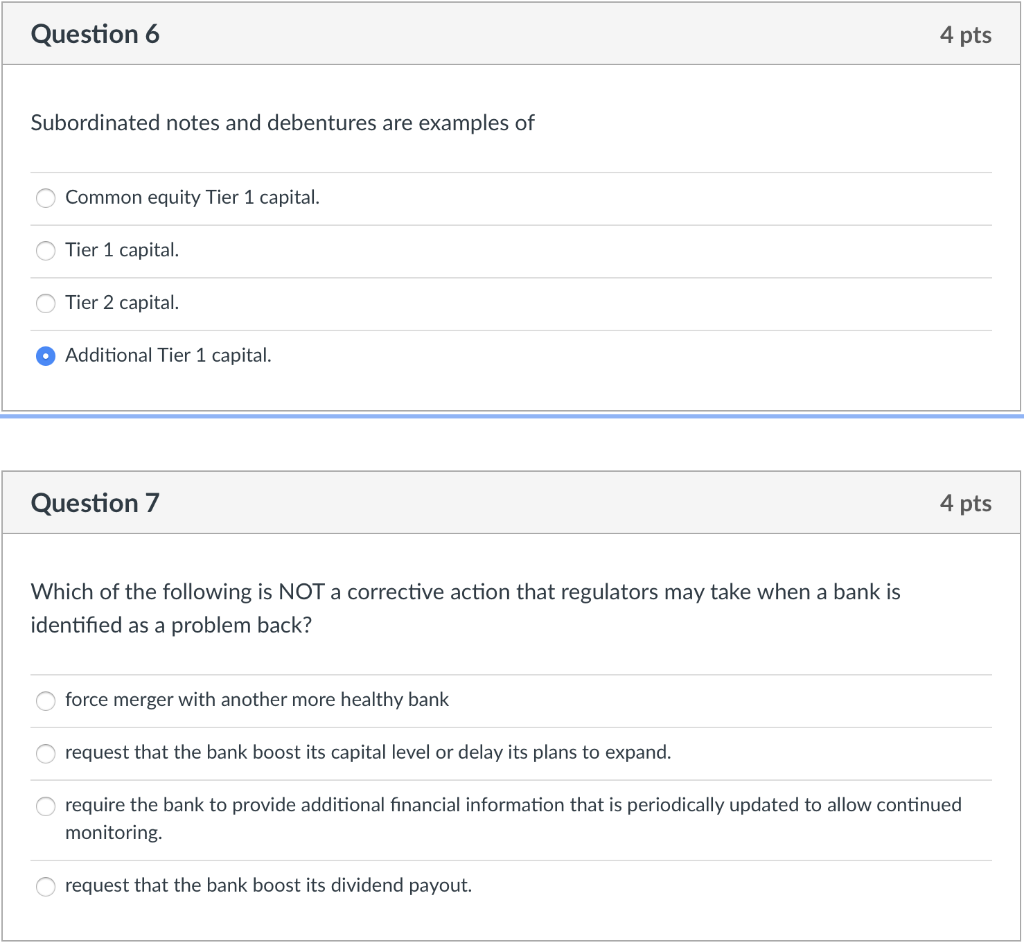Click the Tier 2 capital label text
The image size is (1024, 945).
[123, 303]
